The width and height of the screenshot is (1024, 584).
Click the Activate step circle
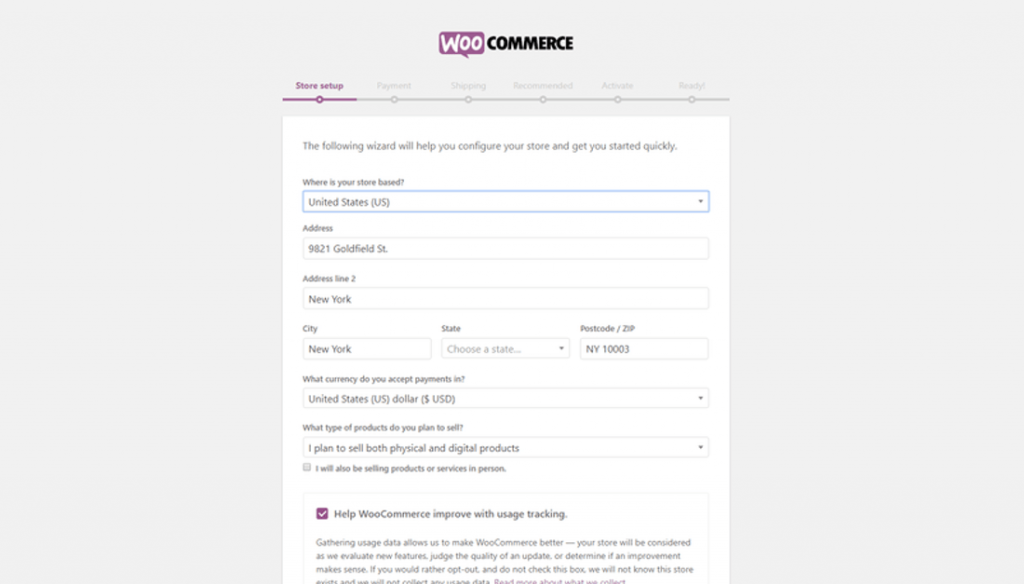click(617, 100)
